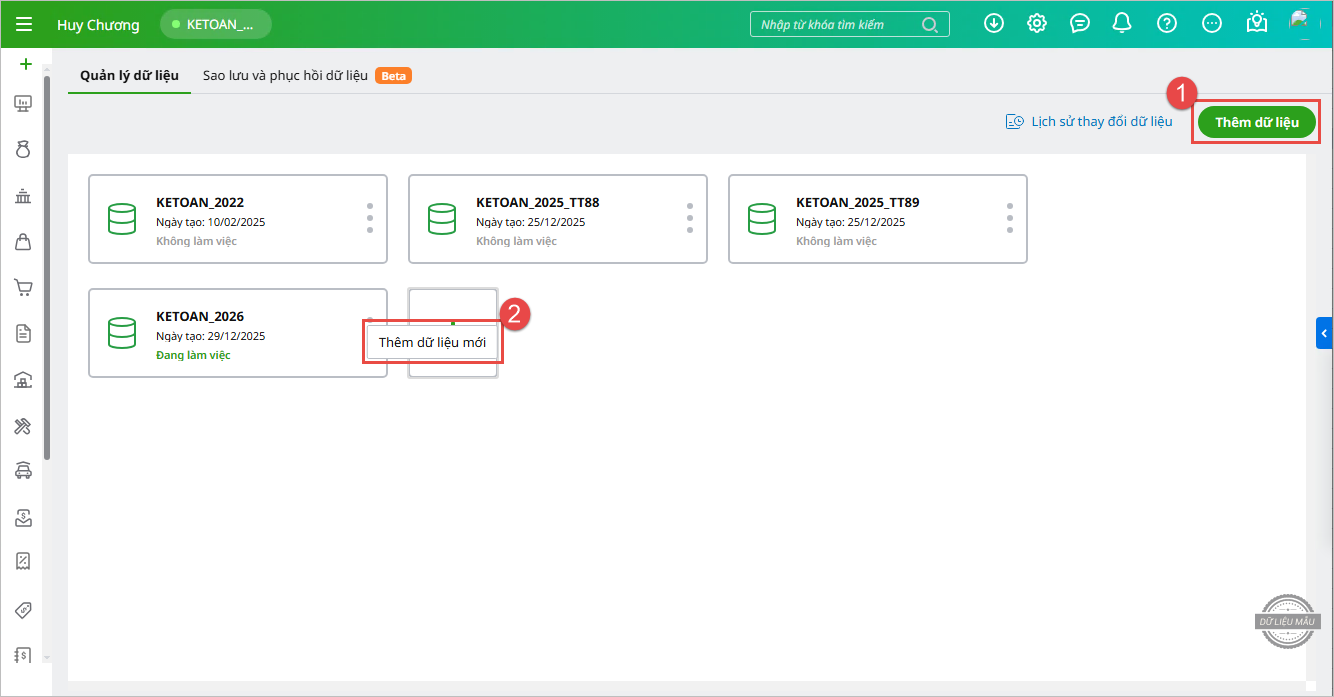The height and width of the screenshot is (697, 1334).
Task: Open settings gear icon
Action: [x=1037, y=24]
